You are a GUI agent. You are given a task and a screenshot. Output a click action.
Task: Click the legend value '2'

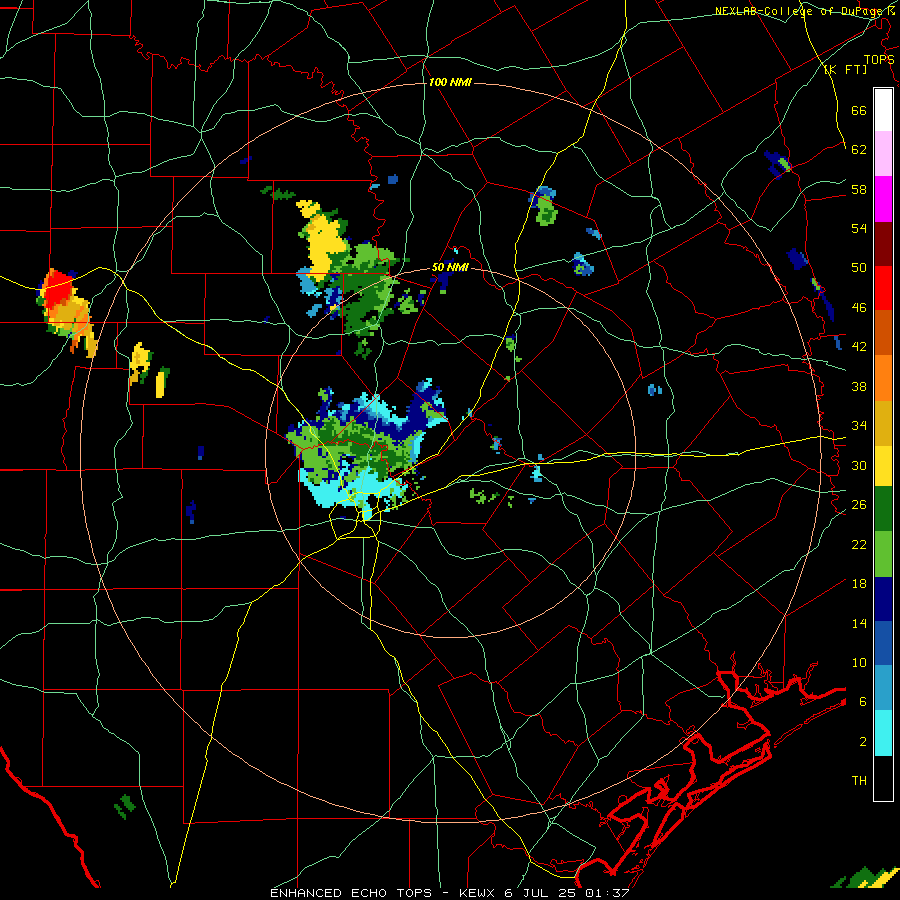coord(863,742)
